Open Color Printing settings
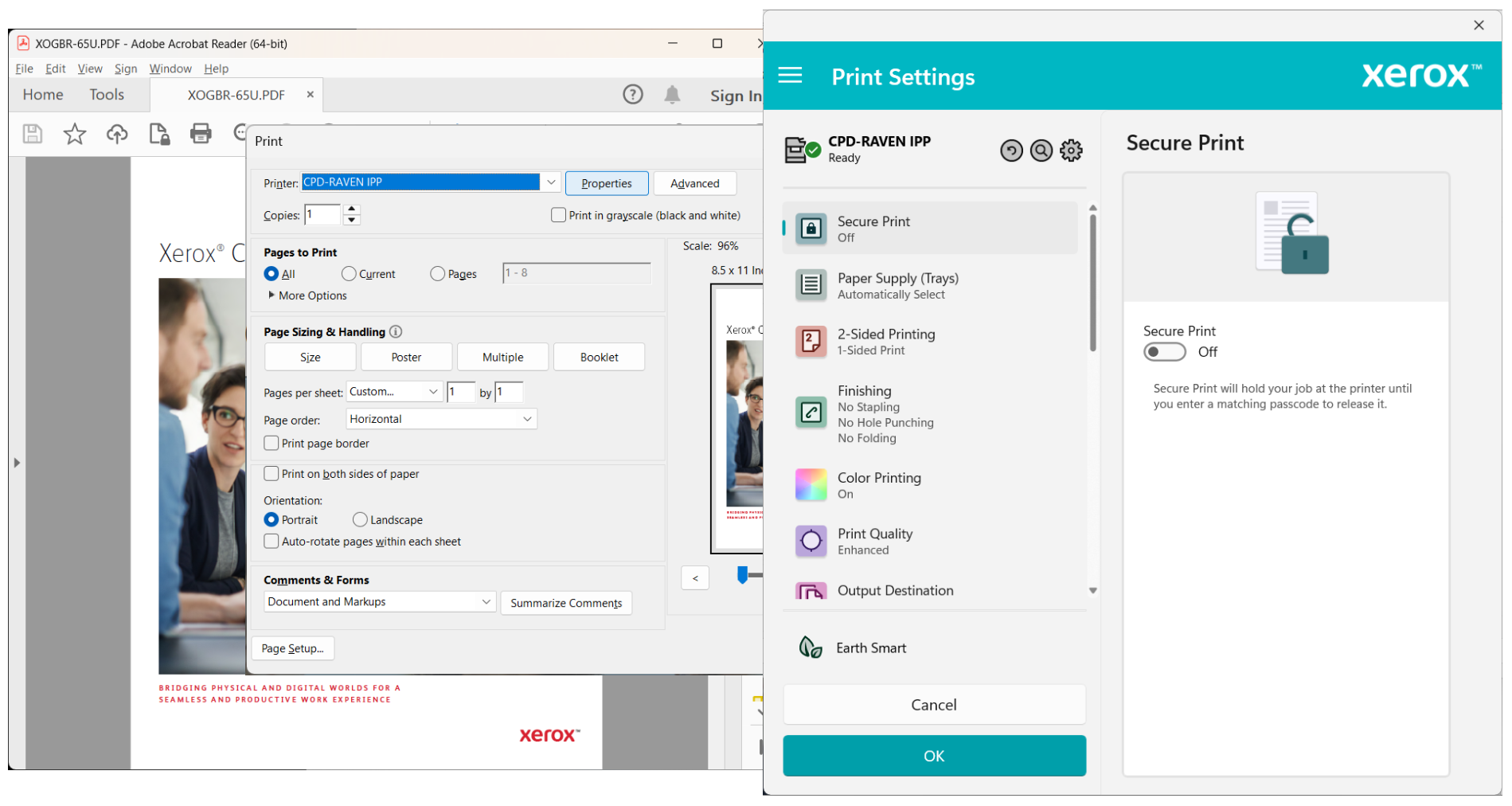 click(x=879, y=484)
